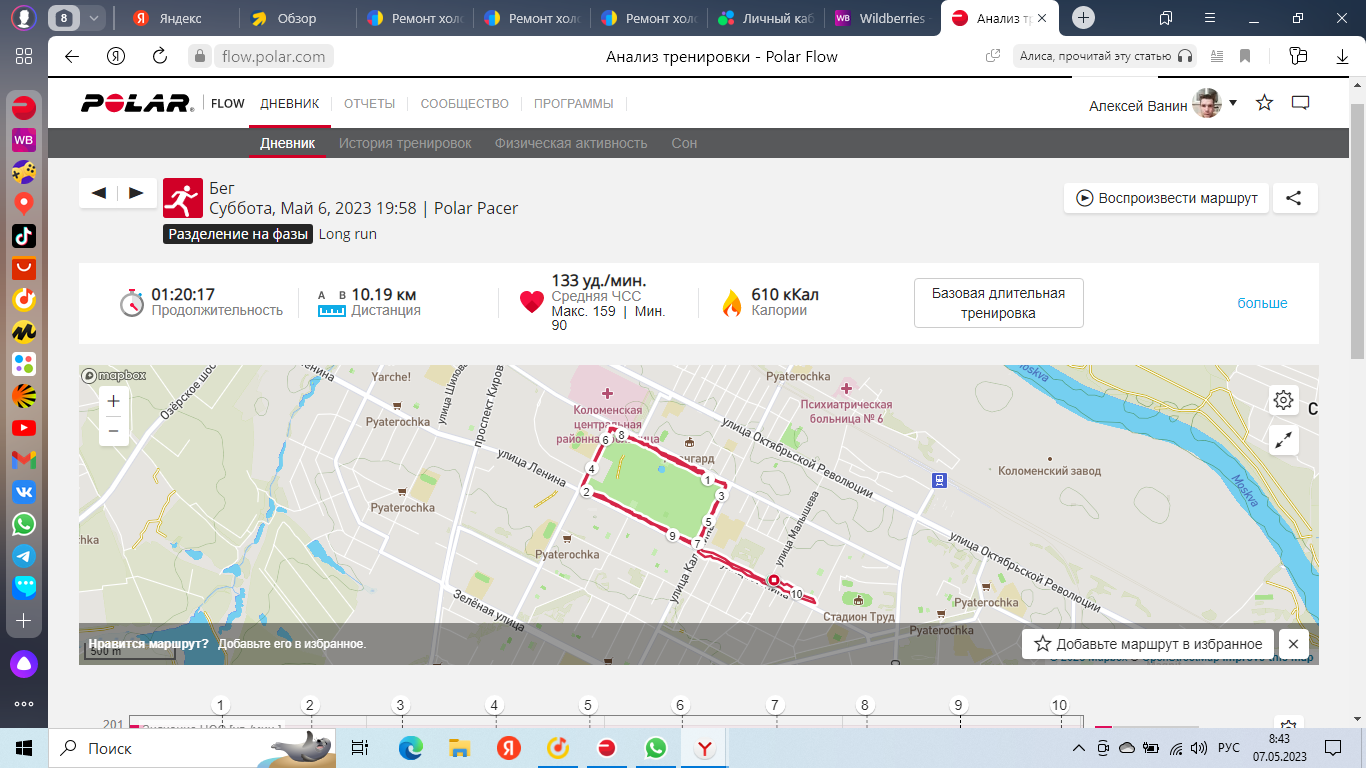Open TikTok from the browser sidebar

pyautogui.click(x=24, y=235)
